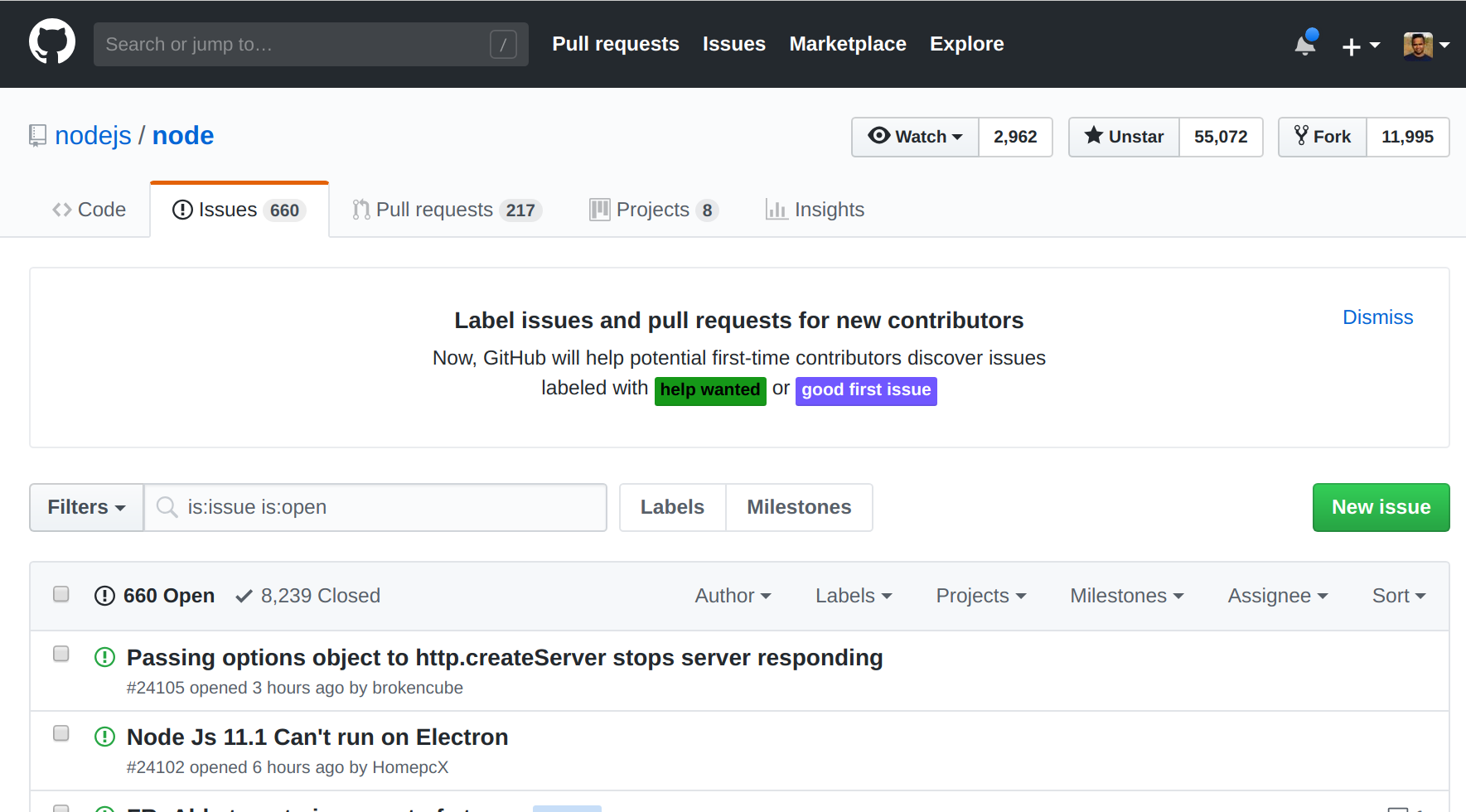This screenshot has width=1466, height=812.
Task: Go to Issues in top navigation
Action: tap(734, 44)
